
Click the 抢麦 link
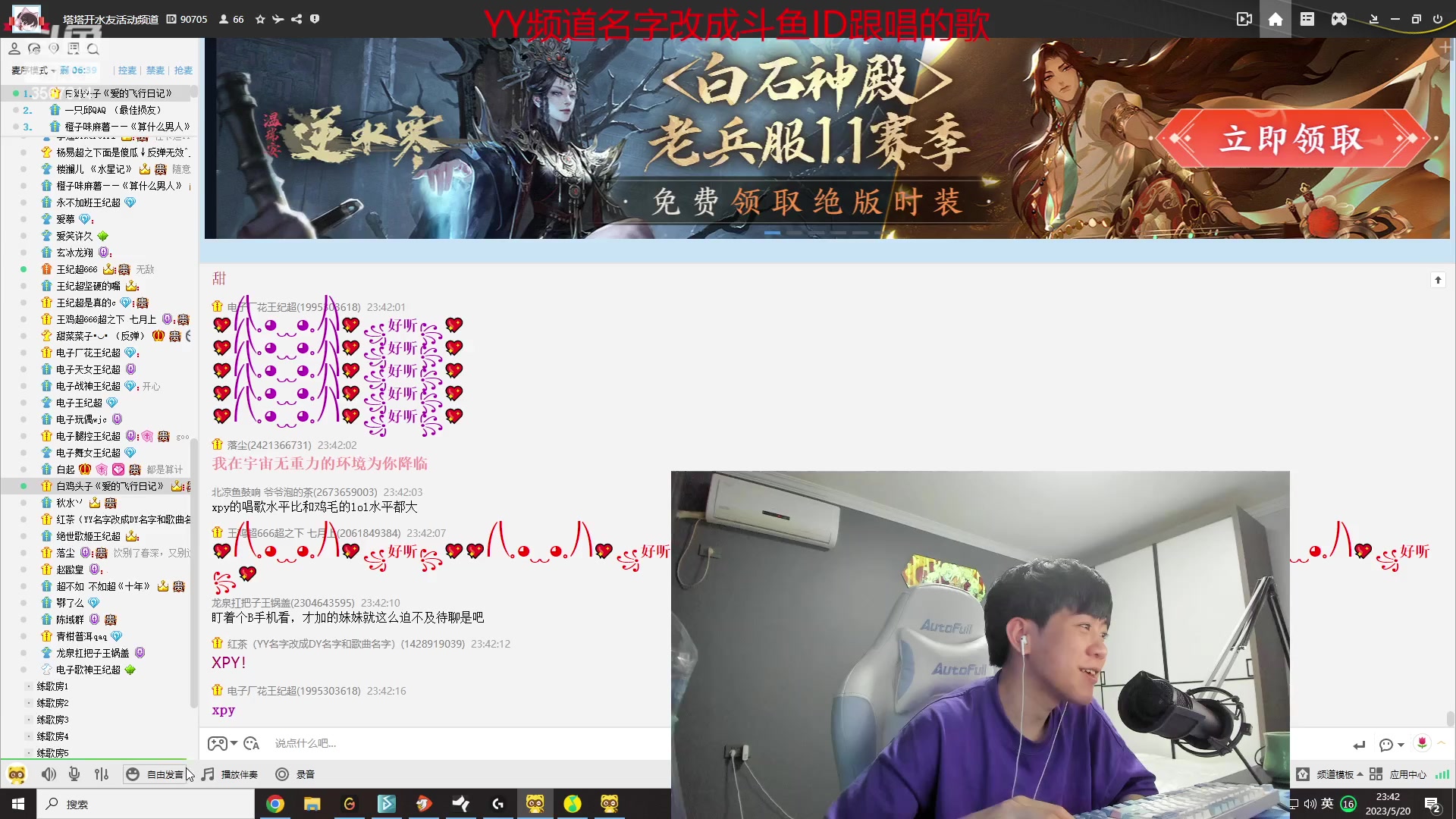[184, 71]
